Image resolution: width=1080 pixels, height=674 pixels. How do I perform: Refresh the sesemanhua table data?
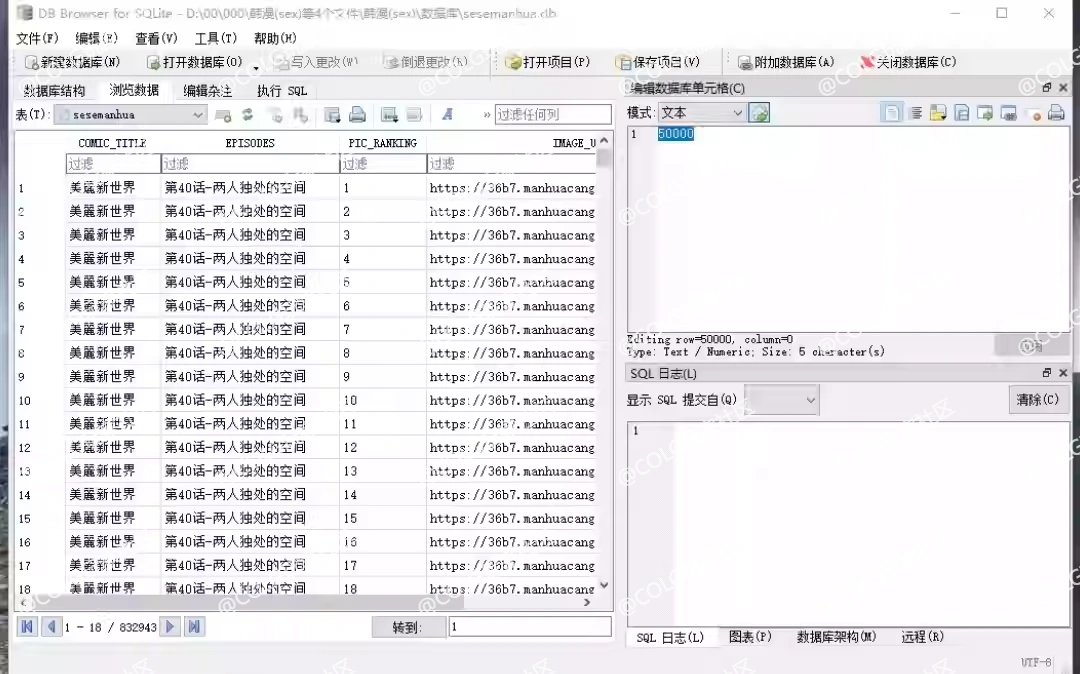click(x=247, y=114)
